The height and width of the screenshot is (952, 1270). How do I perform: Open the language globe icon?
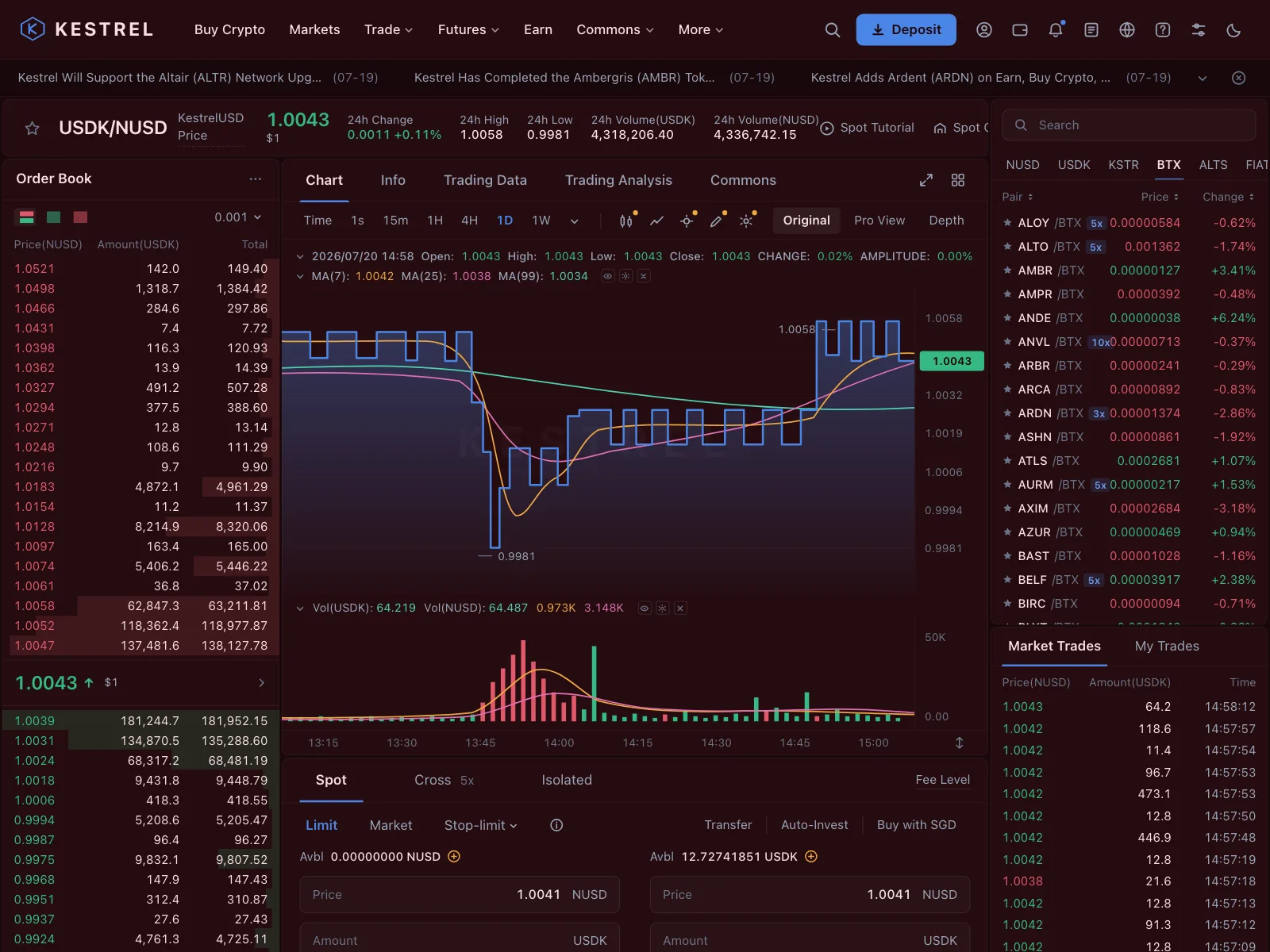click(1127, 30)
